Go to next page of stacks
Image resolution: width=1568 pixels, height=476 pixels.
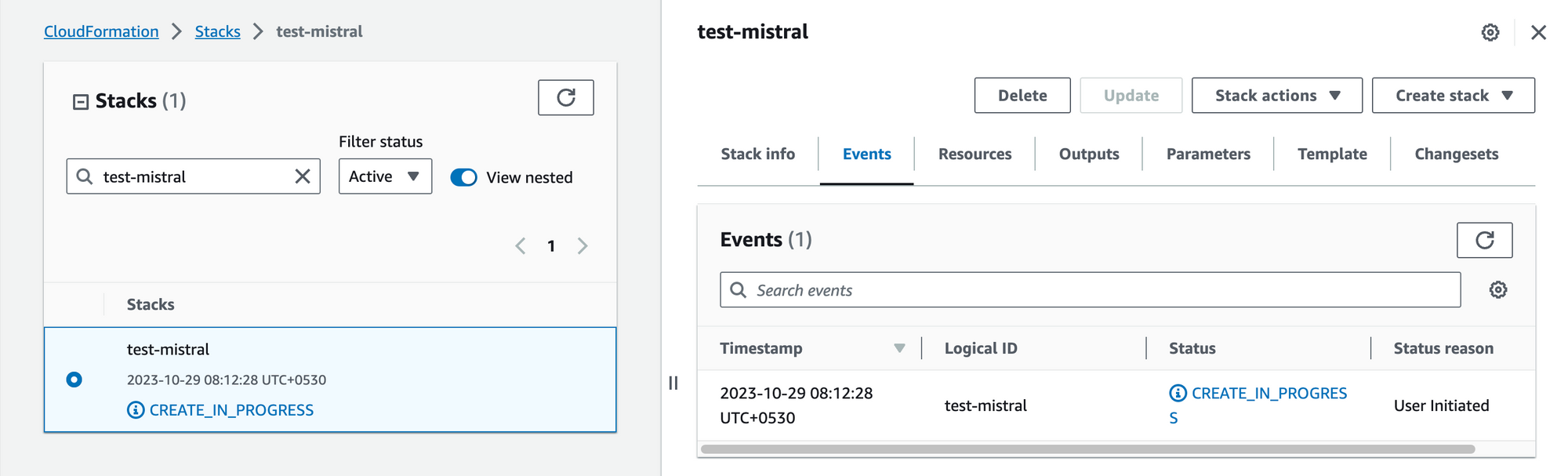coord(583,246)
